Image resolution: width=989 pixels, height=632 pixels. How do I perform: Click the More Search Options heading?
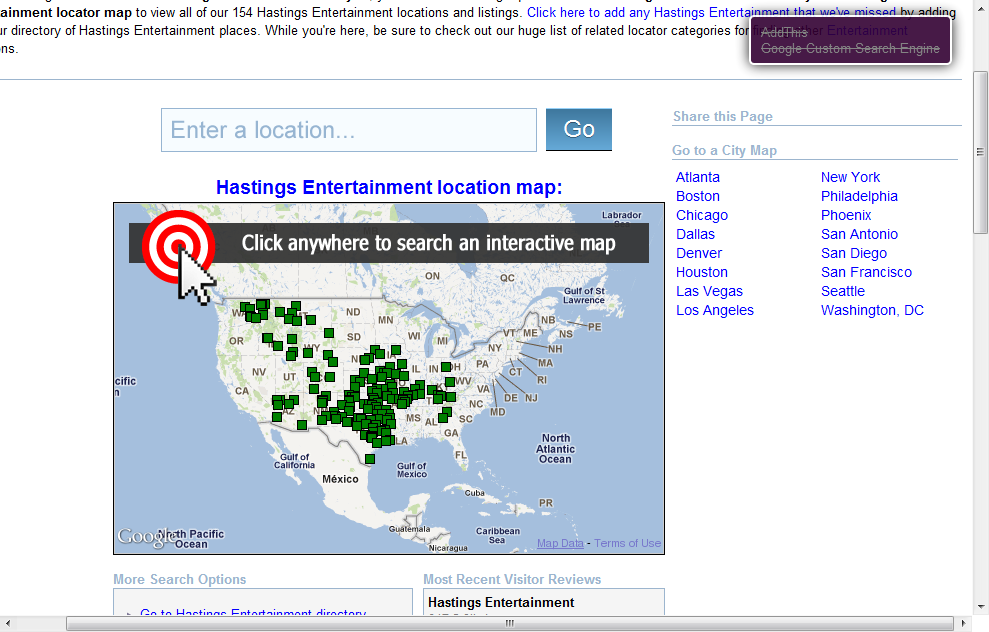click(180, 579)
